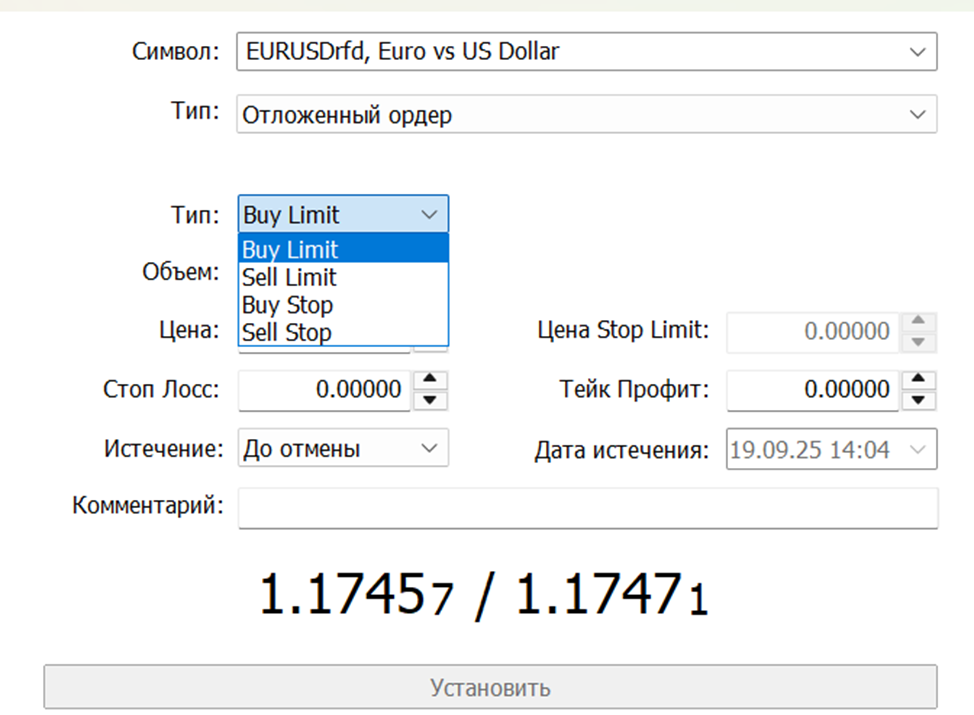Image resolution: width=974 pixels, height=715 pixels.
Task: Choose Sell Limit from the list
Action: [290, 278]
